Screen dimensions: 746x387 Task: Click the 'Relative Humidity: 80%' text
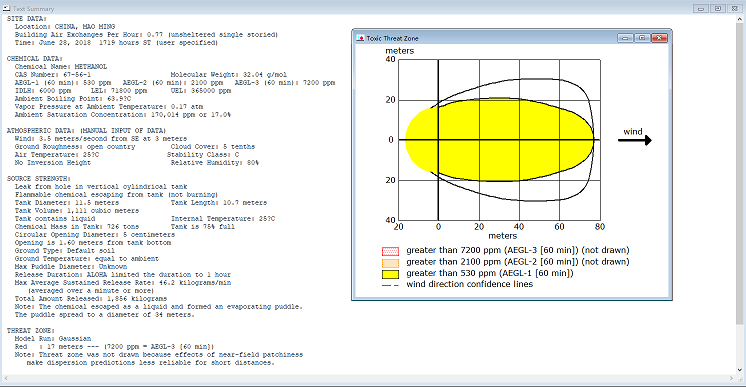point(215,163)
